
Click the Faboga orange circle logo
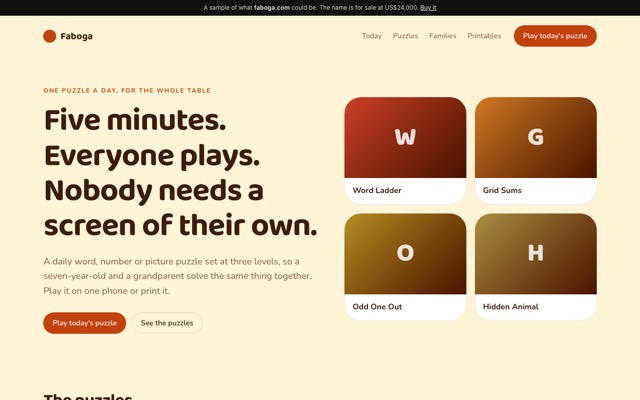[x=49, y=36]
